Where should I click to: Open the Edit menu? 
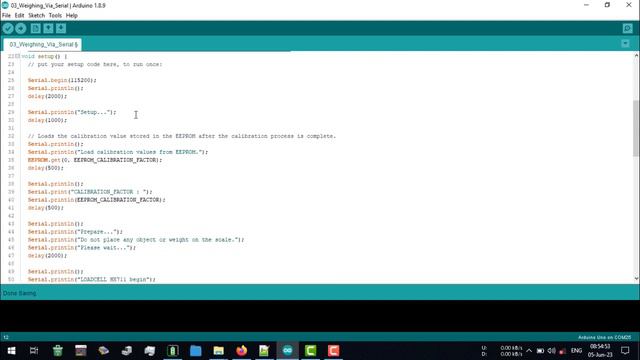pos(19,16)
